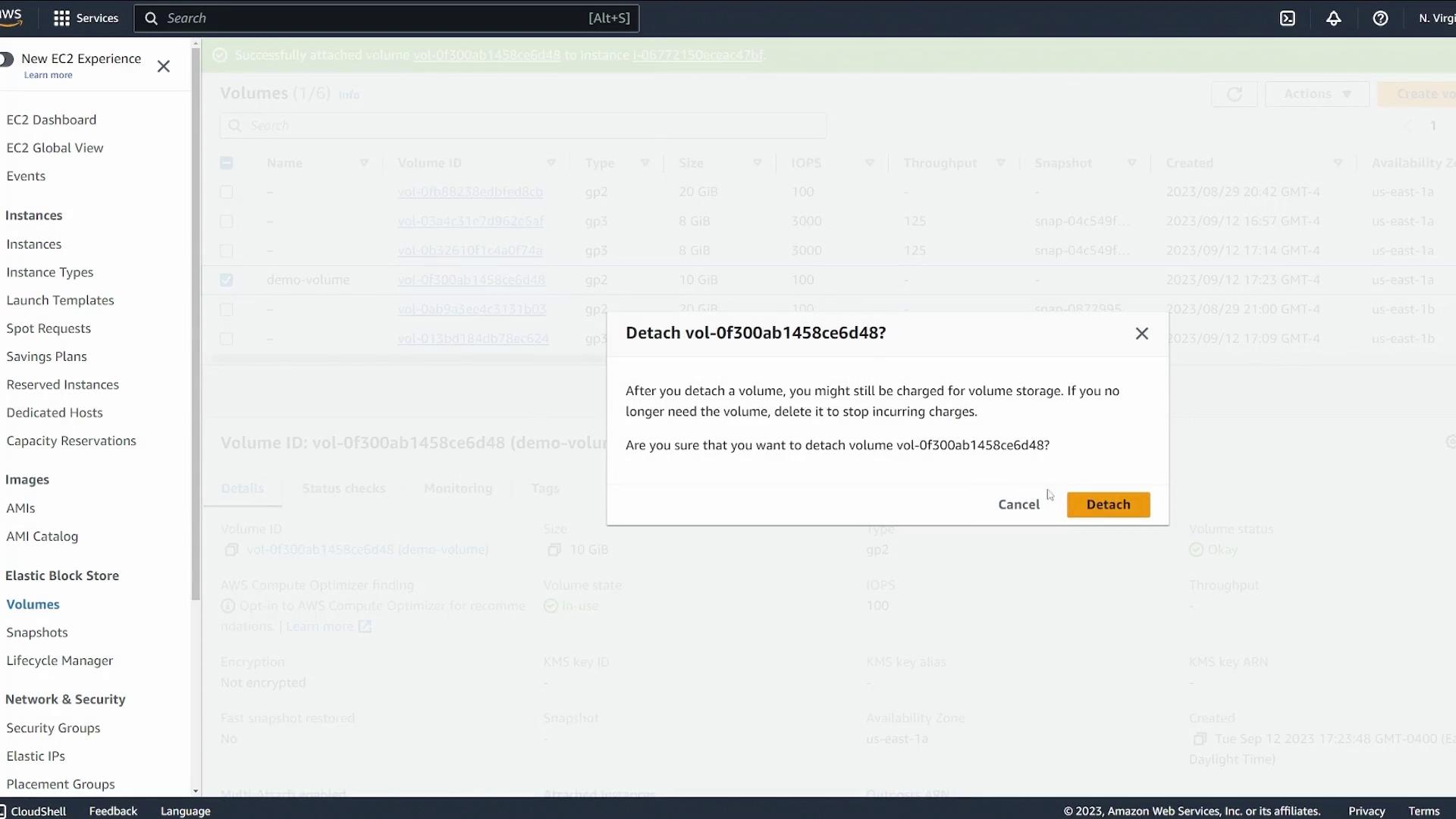Sort by the Volume ID column arrow

tap(551, 163)
